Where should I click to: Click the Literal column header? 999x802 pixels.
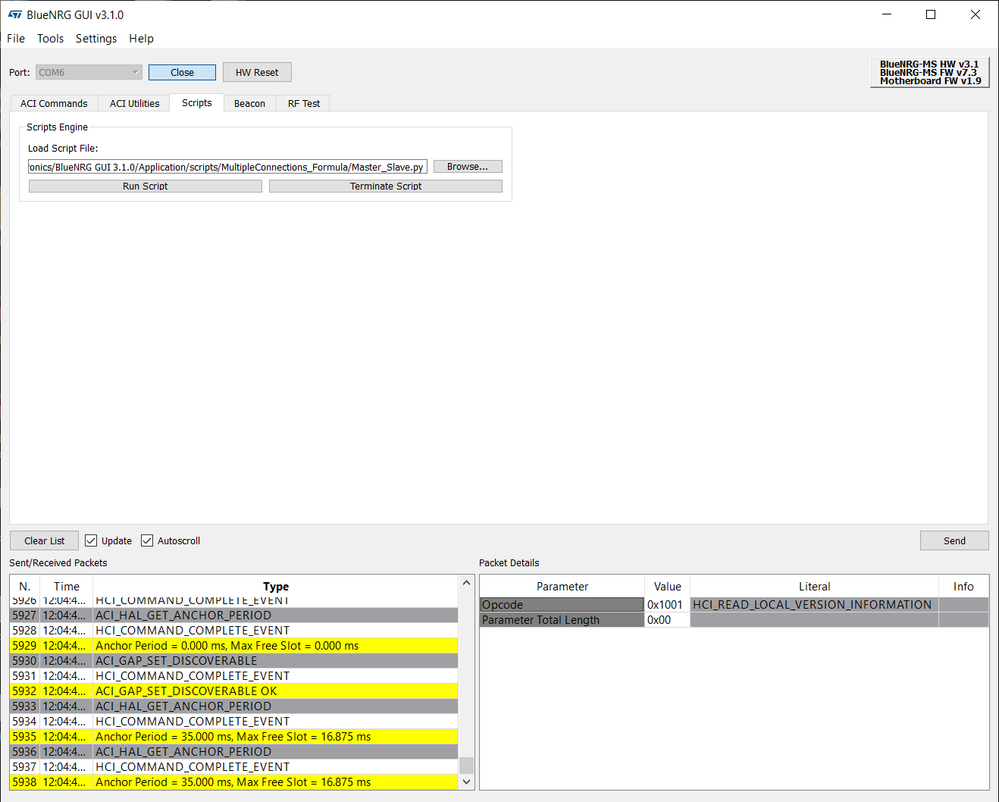pos(814,586)
